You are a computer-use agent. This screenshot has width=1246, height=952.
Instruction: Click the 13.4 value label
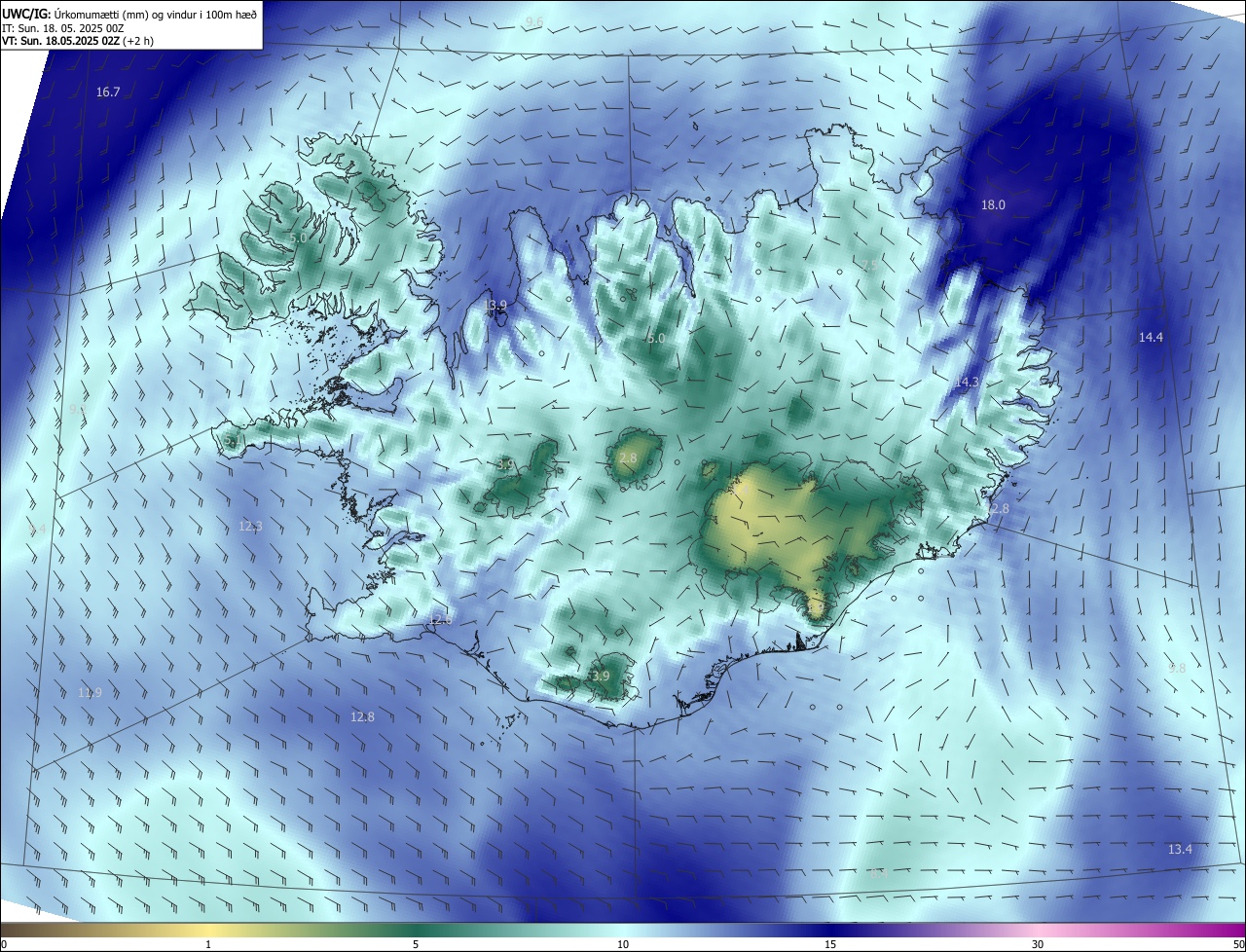[x=1180, y=850]
